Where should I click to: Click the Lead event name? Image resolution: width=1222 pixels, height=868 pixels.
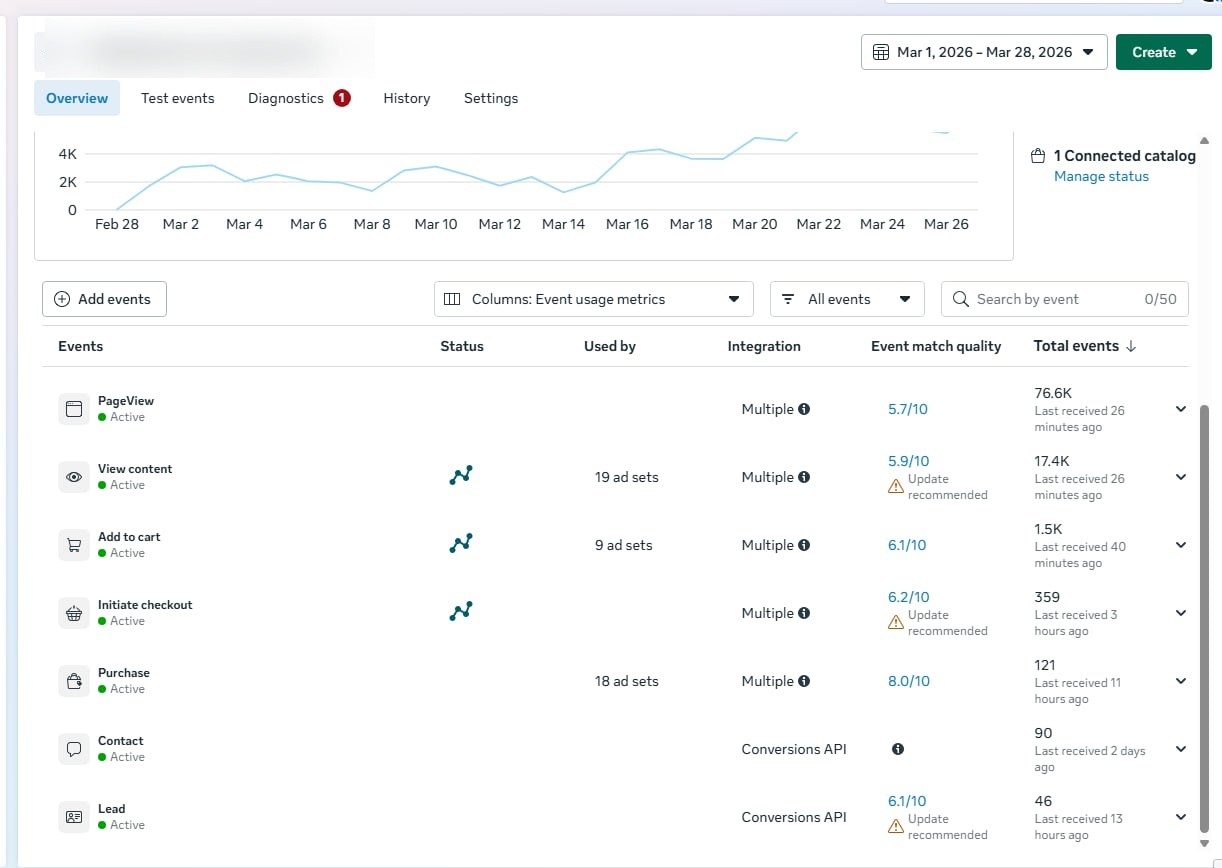pos(112,809)
